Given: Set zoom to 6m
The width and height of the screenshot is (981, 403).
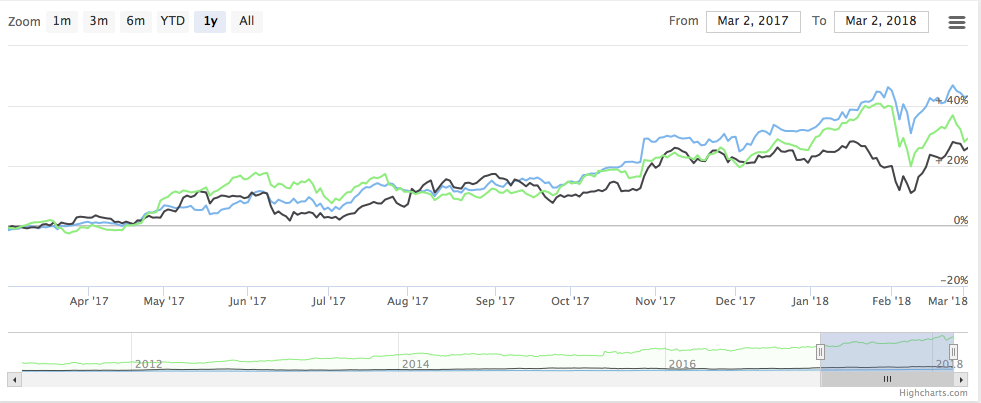Looking at the screenshot, I should (x=136, y=21).
